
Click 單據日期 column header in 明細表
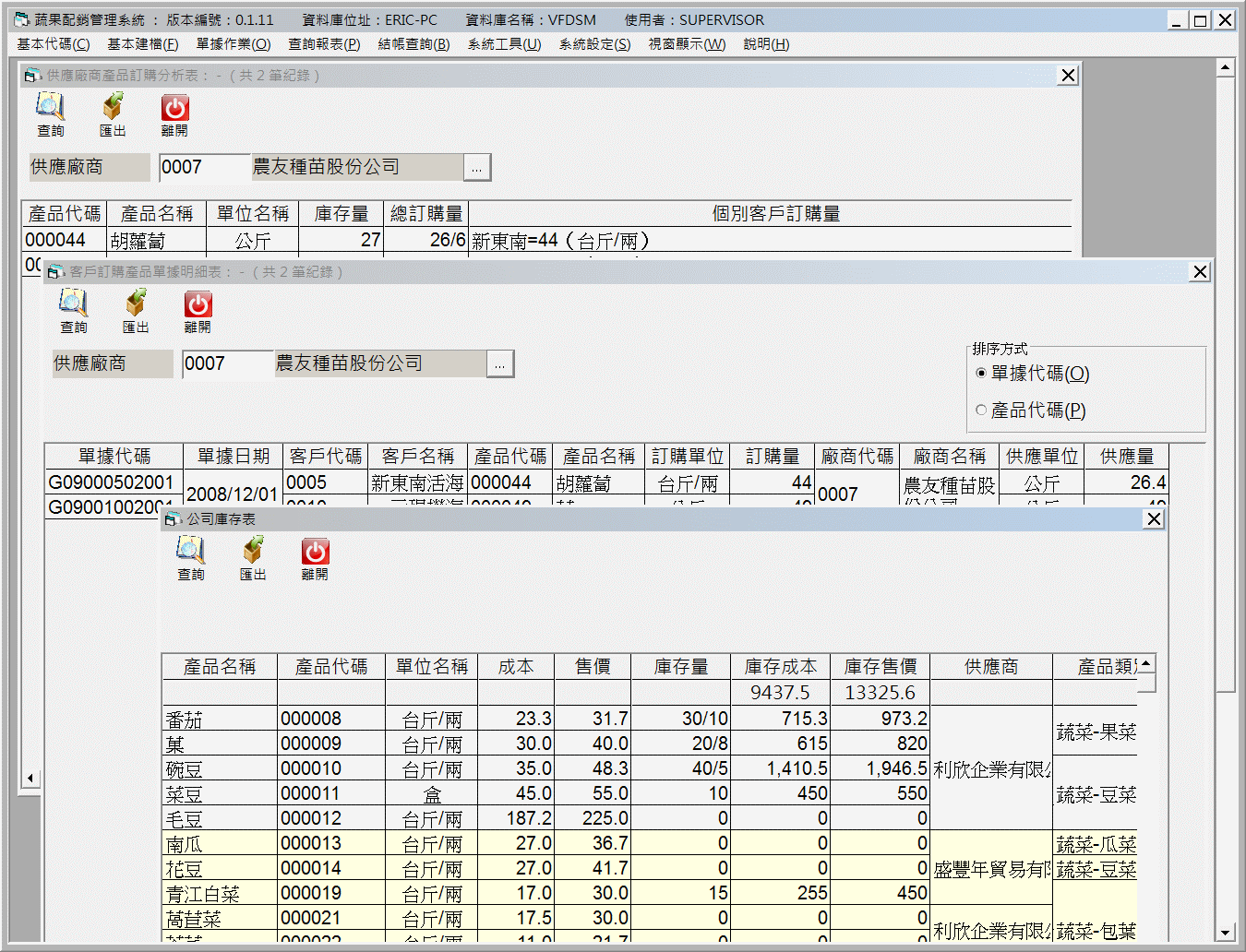[233, 457]
